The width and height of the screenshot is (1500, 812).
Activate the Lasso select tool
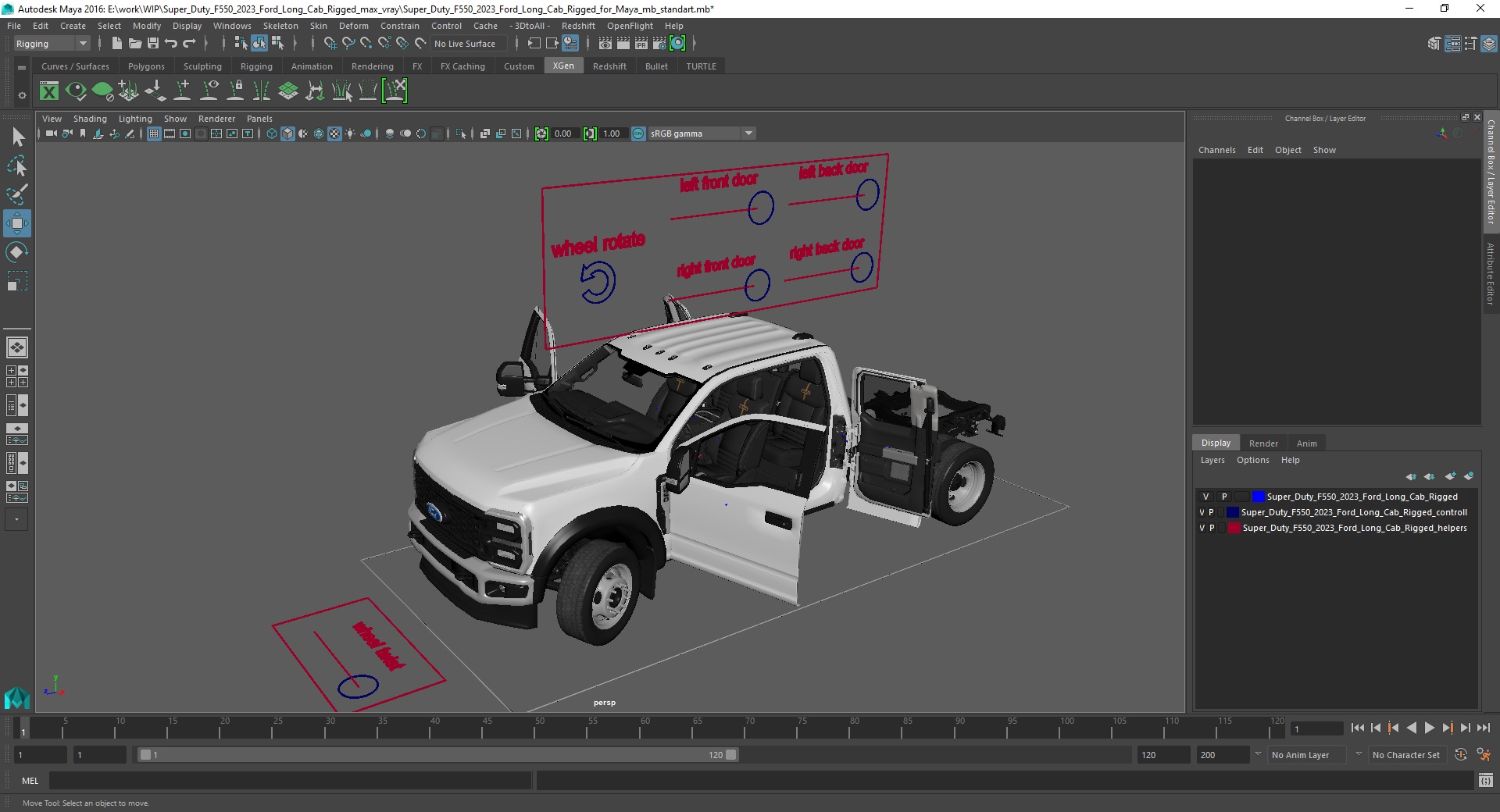tap(17, 166)
